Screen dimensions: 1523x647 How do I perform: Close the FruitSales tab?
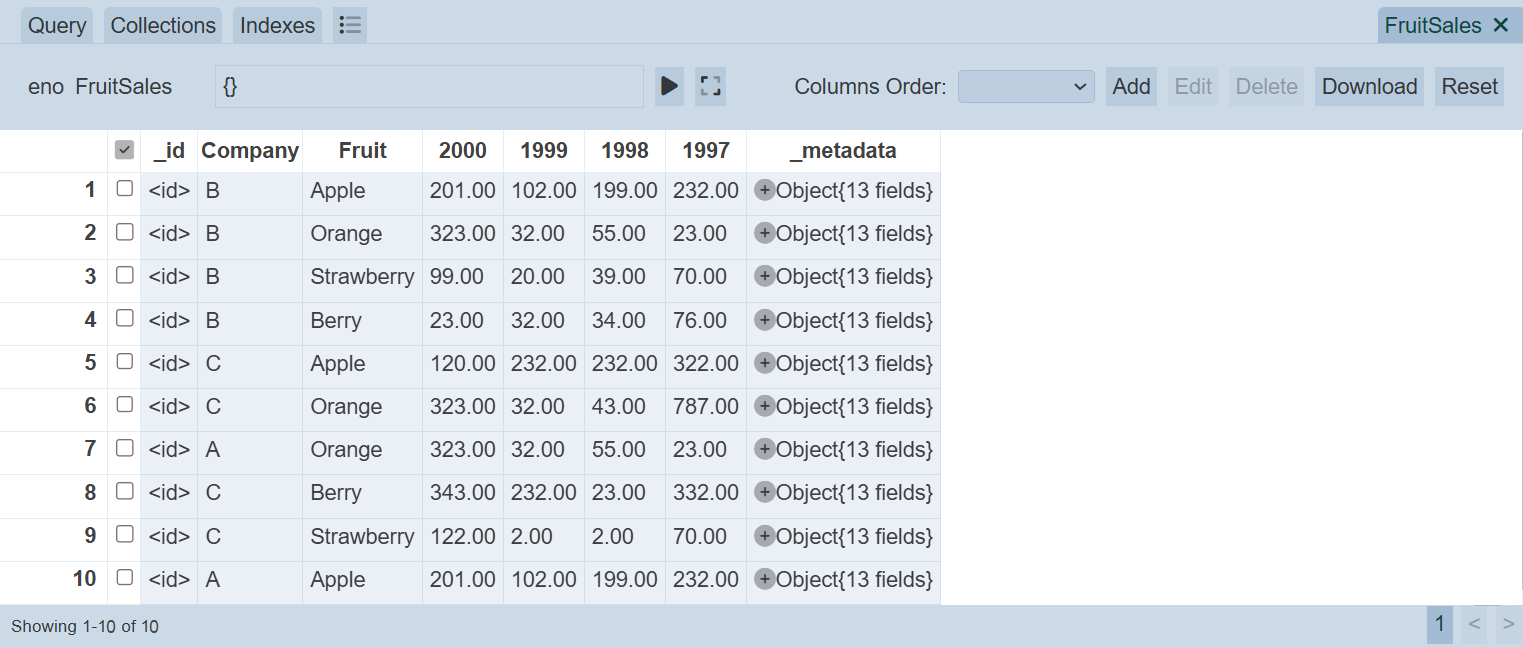tap(1500, 26)
